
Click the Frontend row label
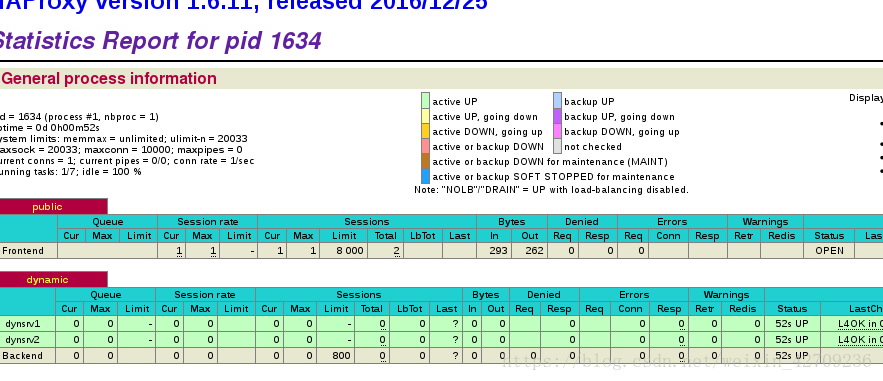23,251
